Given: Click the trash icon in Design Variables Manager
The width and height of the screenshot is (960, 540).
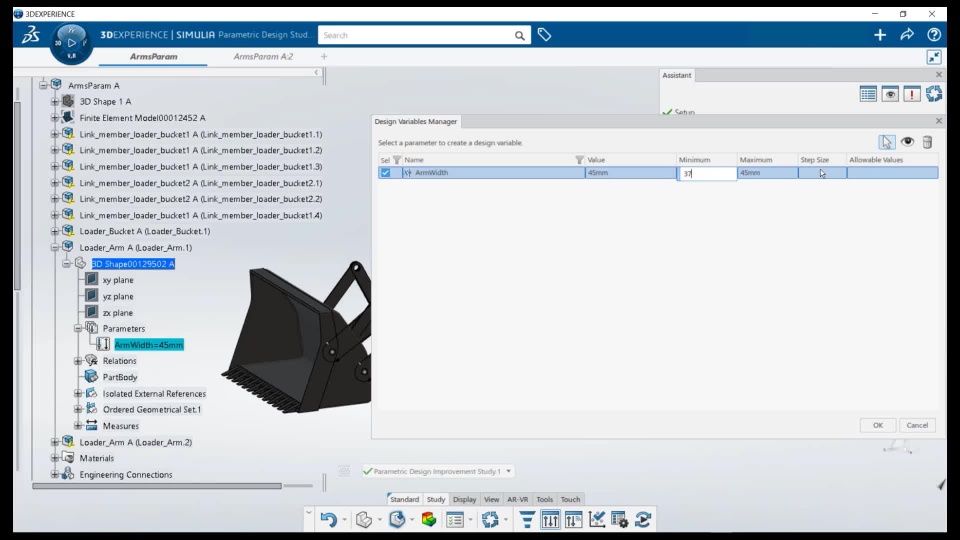Looking at the screenshot, I should [x=927, y=142].
